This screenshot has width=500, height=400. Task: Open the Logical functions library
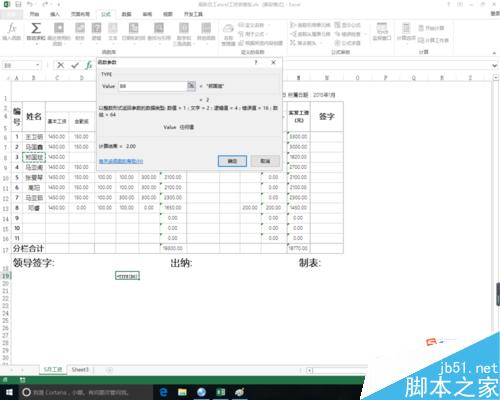[x=96, y=32]
